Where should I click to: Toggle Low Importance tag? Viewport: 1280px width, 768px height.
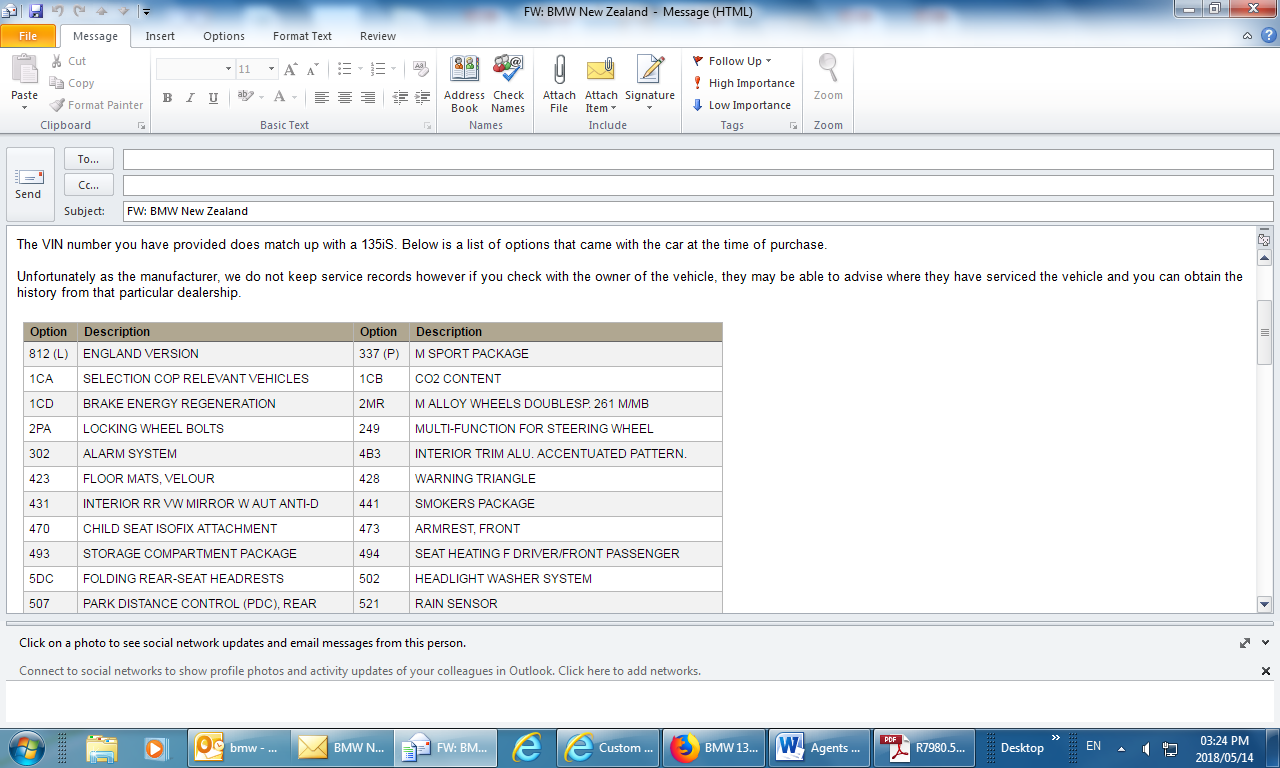[741, 105]
